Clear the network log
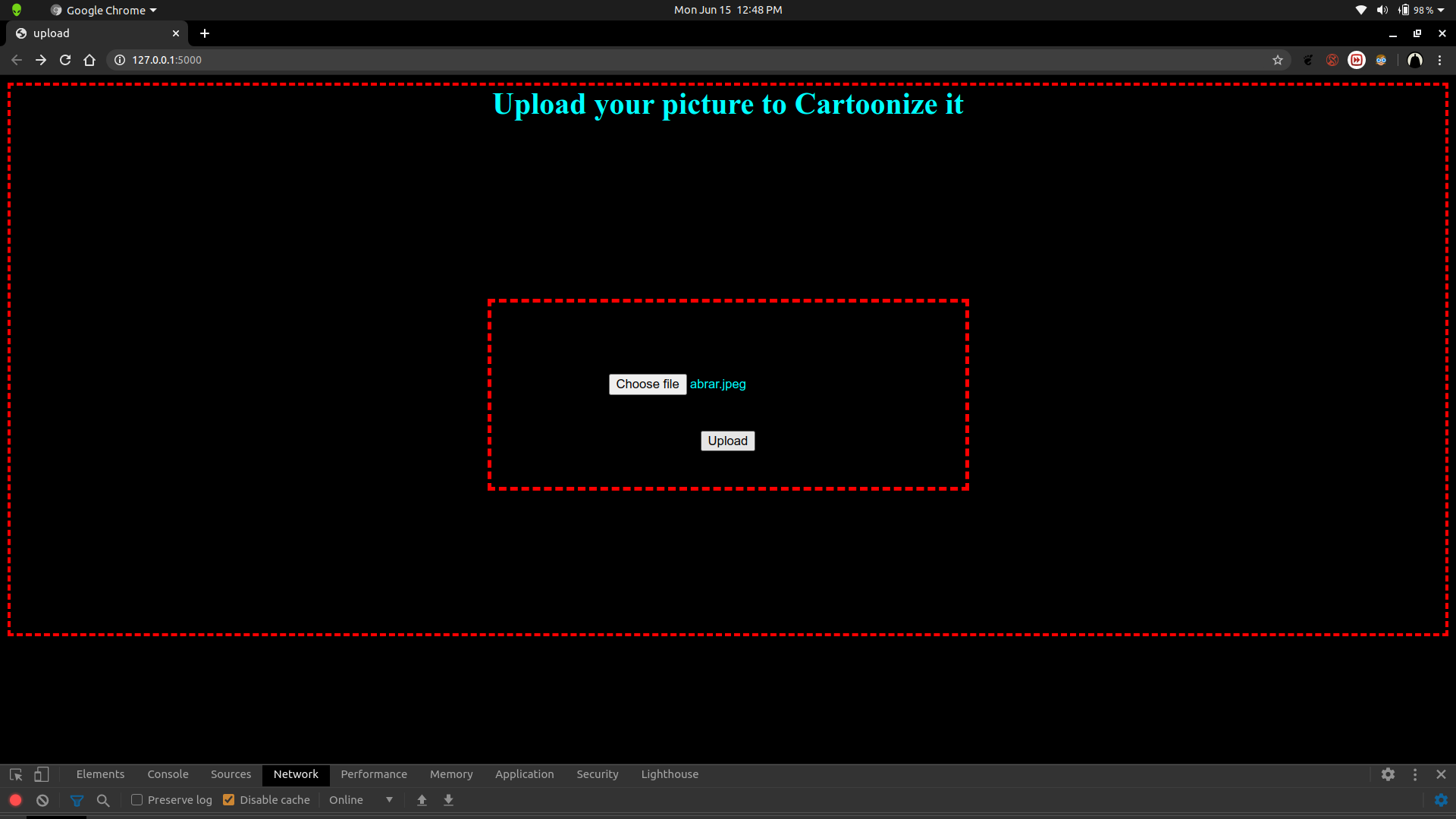Viewport: 1456px width, 819px height. coord(42,800)
